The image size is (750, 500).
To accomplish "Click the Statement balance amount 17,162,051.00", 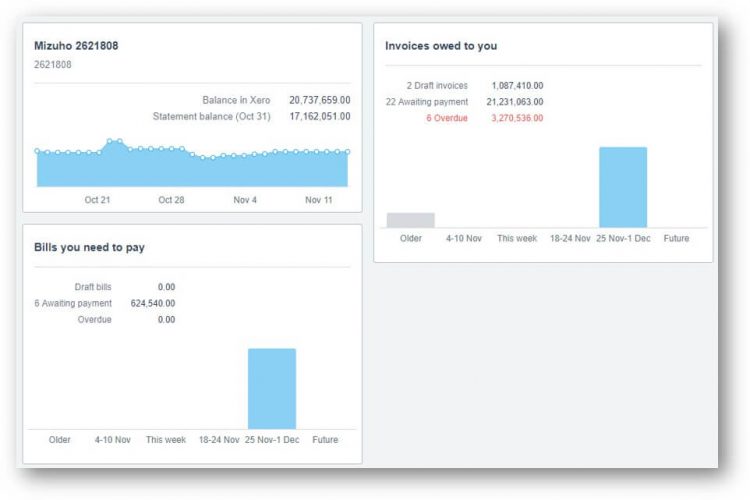I will [x=319, y=117].
